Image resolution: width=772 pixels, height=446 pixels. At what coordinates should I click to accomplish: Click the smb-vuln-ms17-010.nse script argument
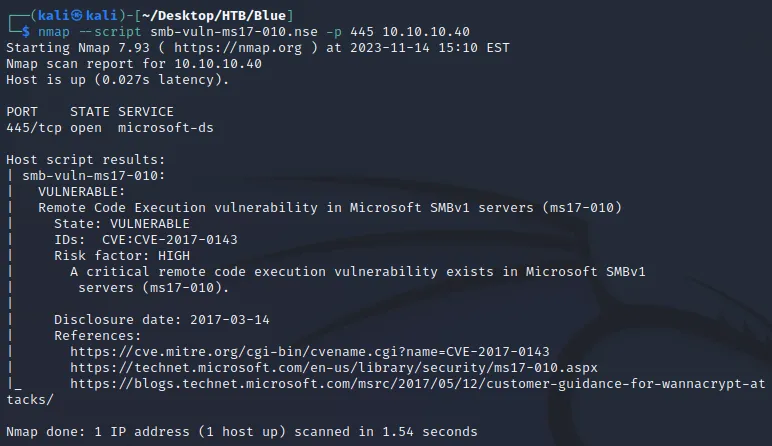point(234,32)
